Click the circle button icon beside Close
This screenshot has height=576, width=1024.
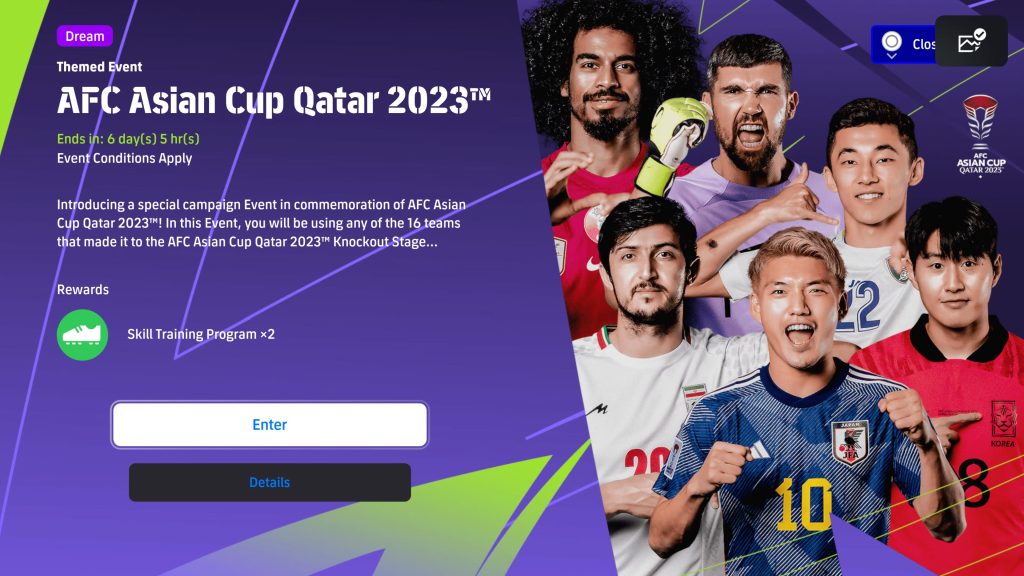pyautogui.click(x=891, y=44)
